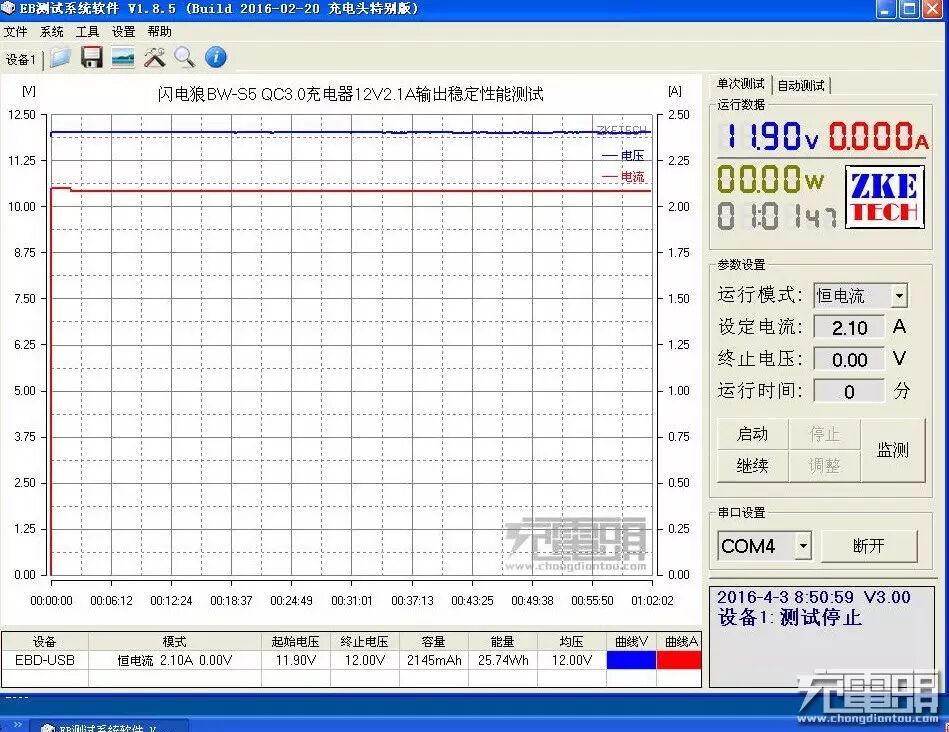Switch to the 单次测试 tab
Screen dimensions: 949x732
740,84
